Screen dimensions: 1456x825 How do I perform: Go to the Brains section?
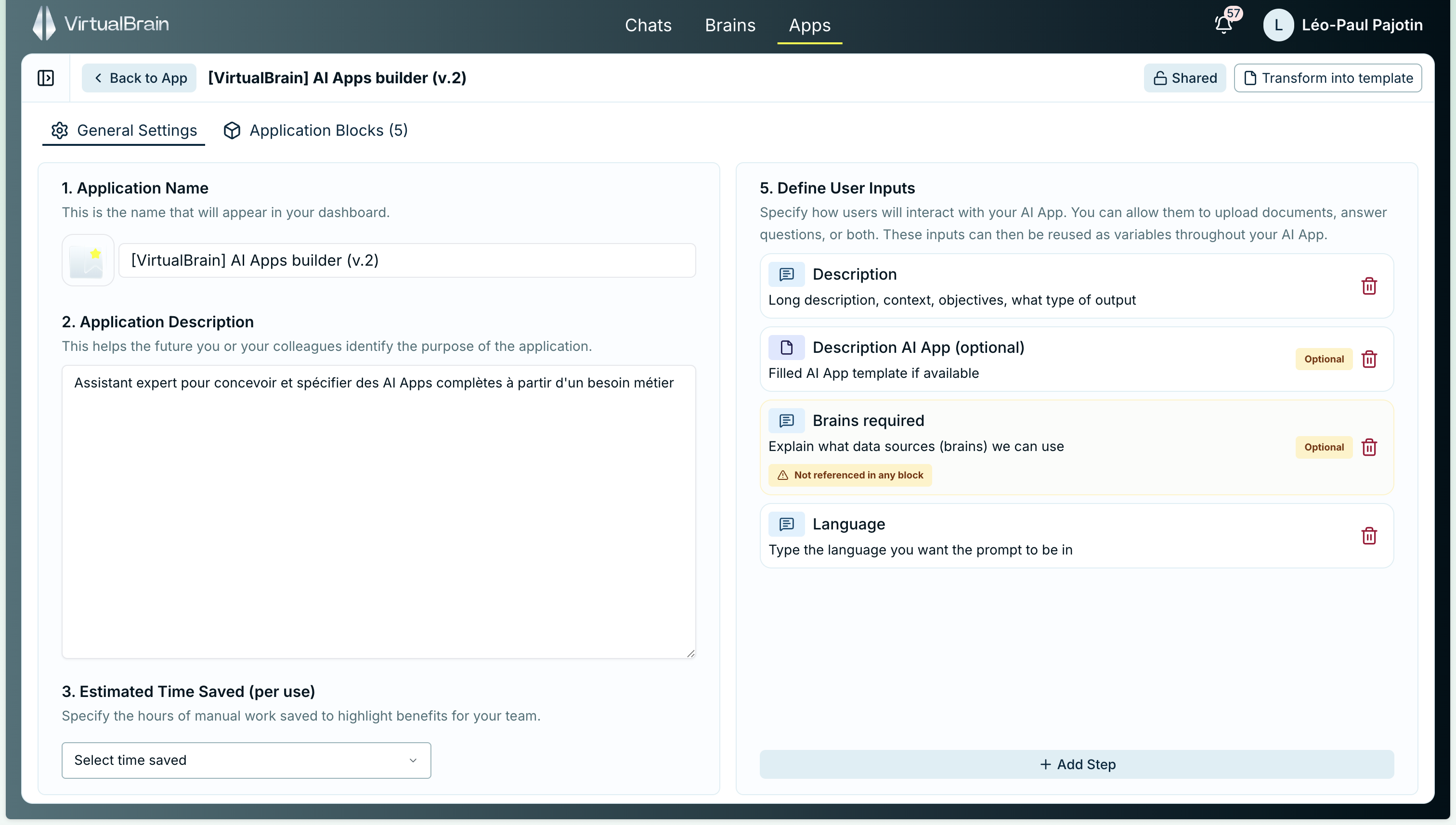(x=730, y=25)
